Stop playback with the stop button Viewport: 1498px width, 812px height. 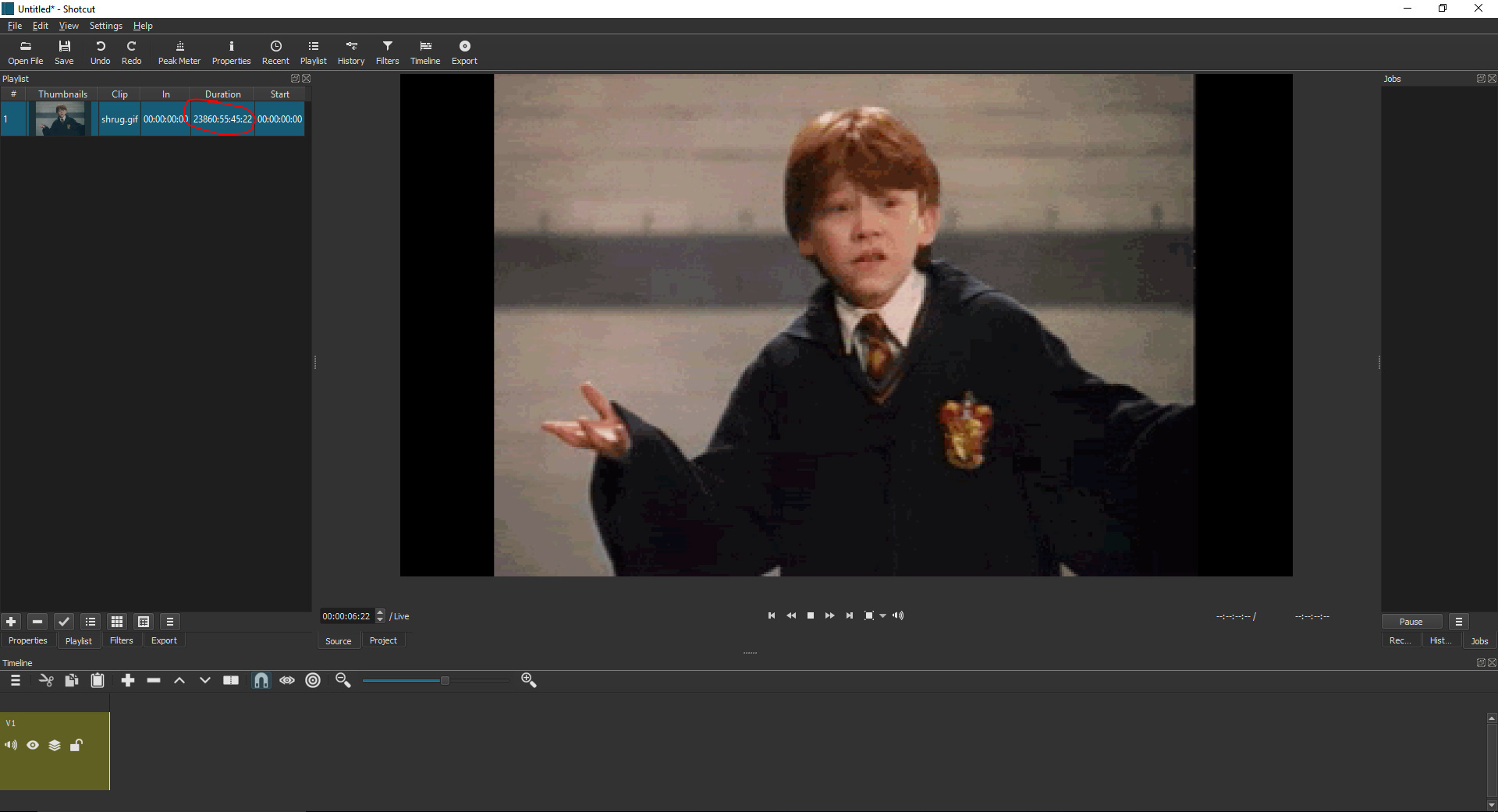coord(811,615)
